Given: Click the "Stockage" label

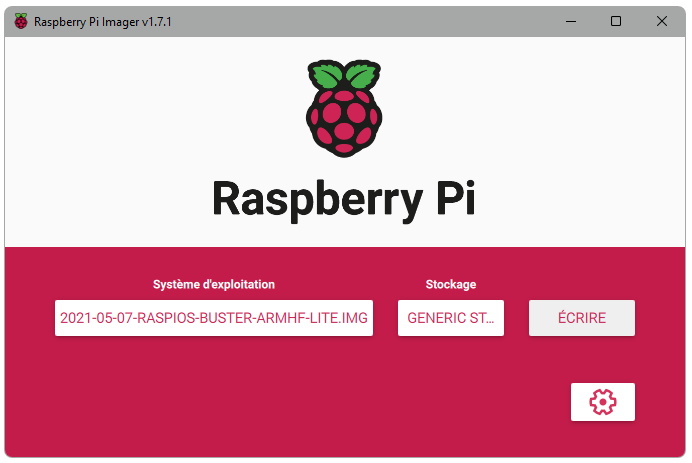Looking at the screenshot, I should (450, 284).
